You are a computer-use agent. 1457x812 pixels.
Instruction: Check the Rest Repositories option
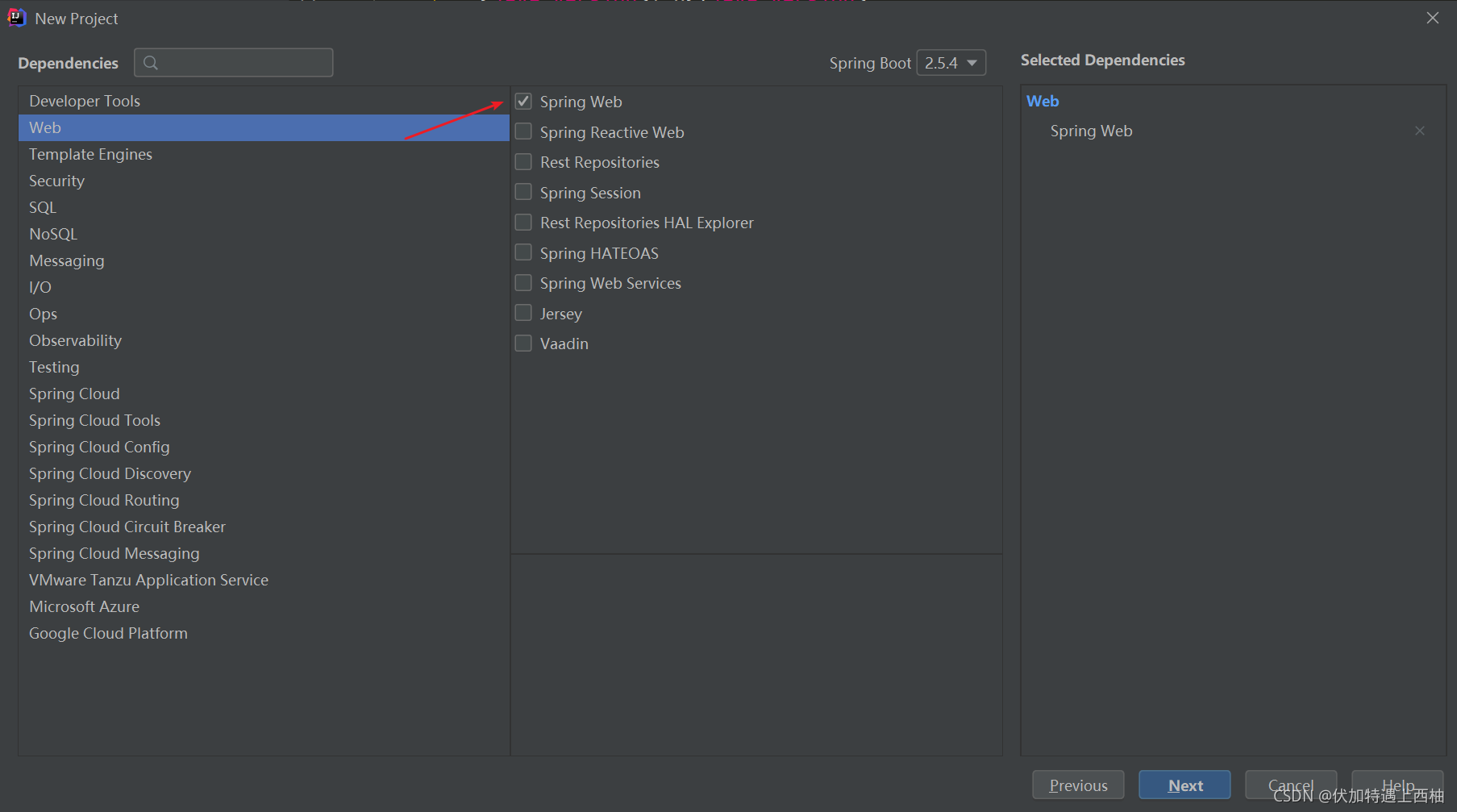(x=523, y=162)
